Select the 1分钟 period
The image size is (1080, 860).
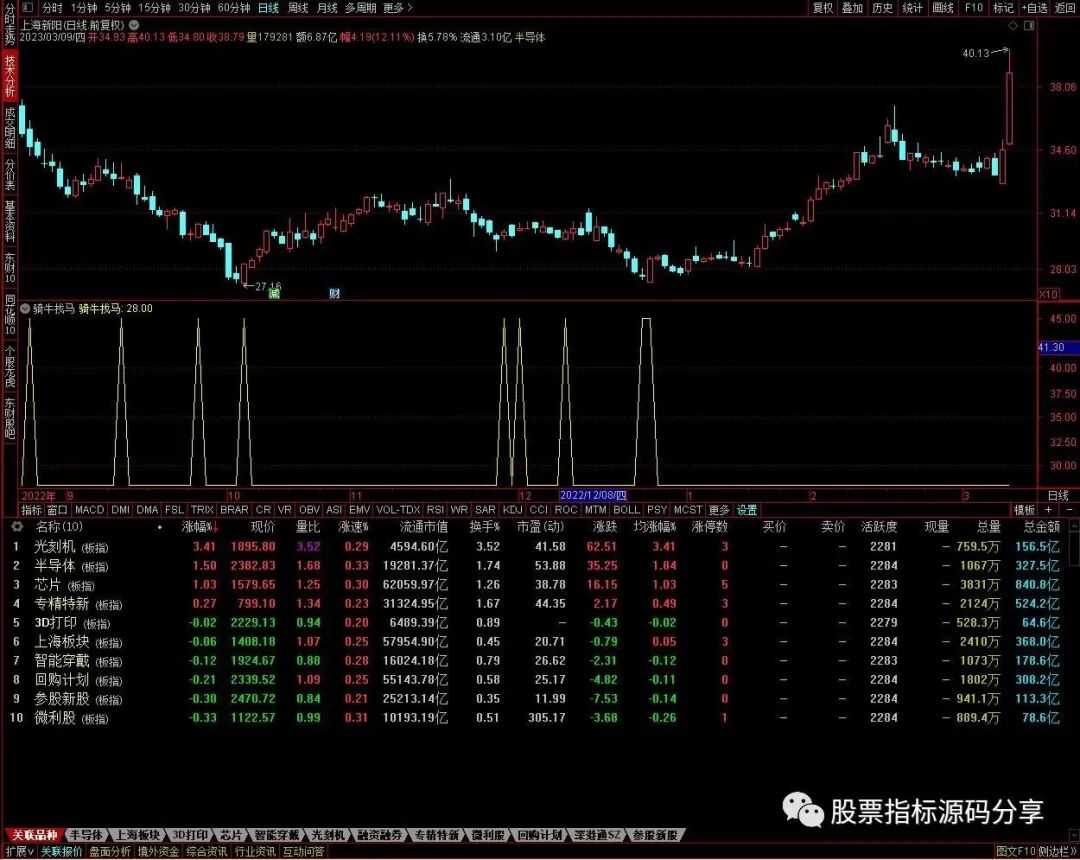[83, 8]
